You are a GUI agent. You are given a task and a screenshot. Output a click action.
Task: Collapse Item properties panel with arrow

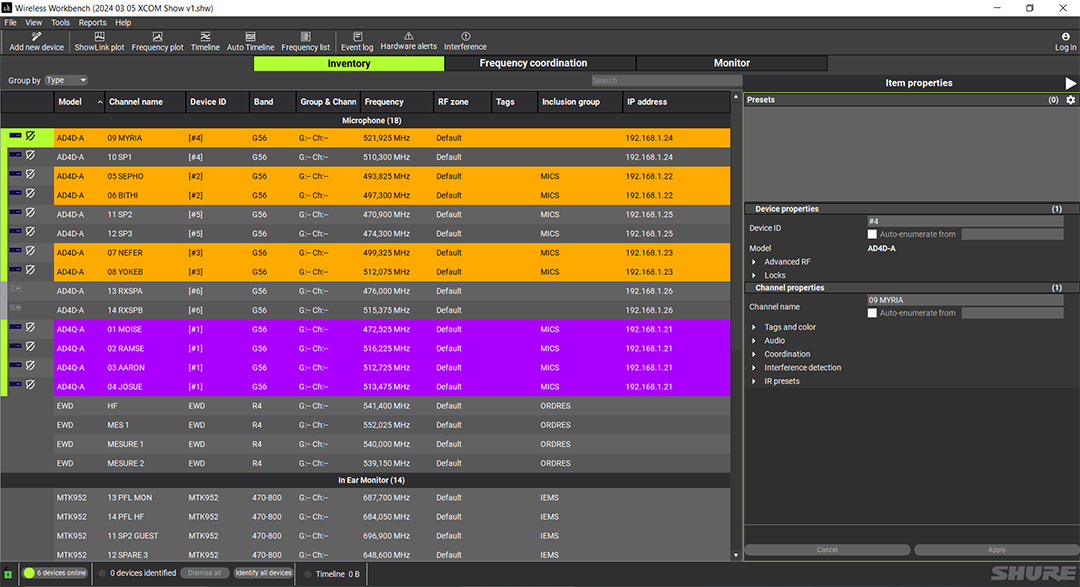[x=1070, y=83]
